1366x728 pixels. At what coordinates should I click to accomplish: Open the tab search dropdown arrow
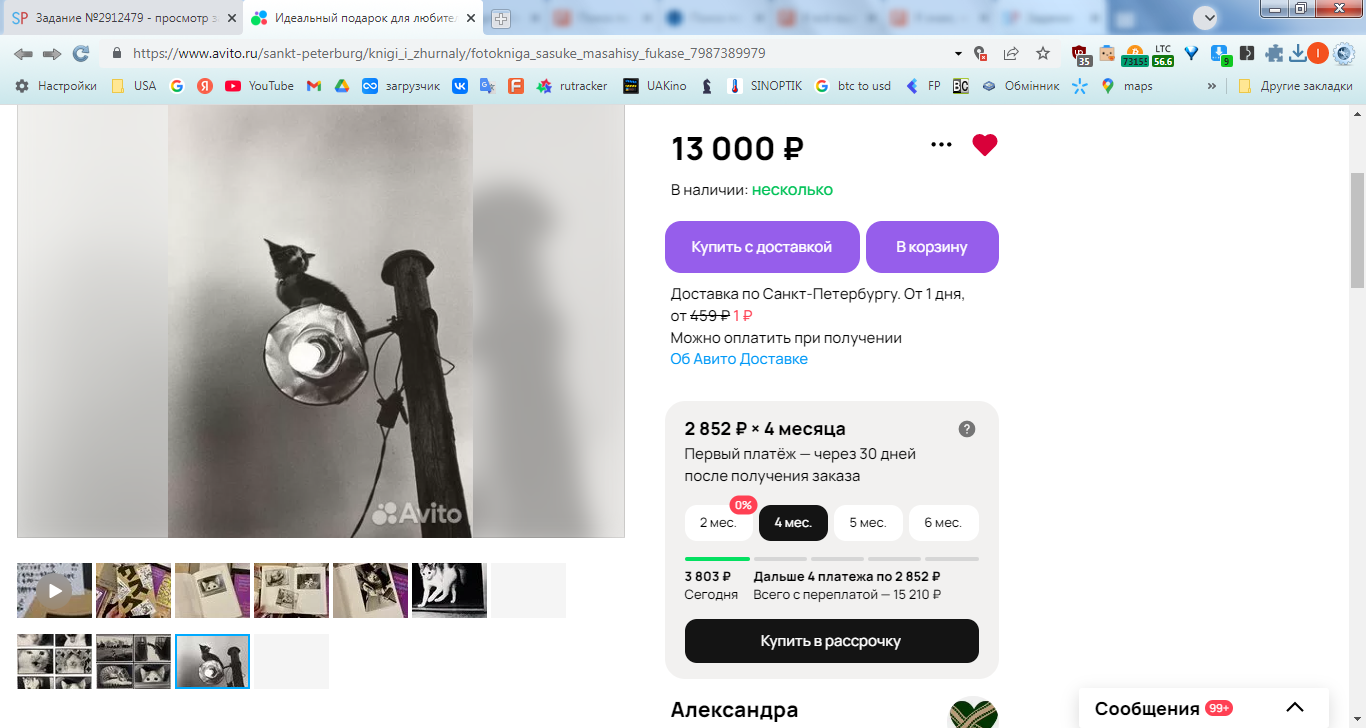(1208, 17)
